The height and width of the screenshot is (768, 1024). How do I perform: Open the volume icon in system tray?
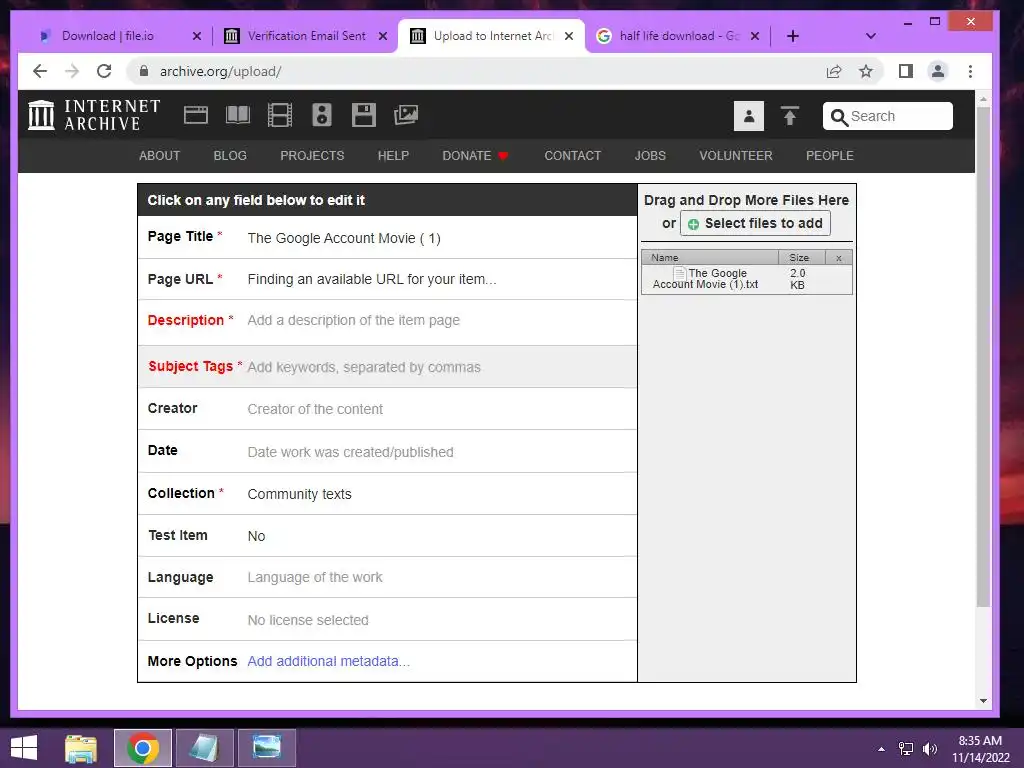click(929, 749)
